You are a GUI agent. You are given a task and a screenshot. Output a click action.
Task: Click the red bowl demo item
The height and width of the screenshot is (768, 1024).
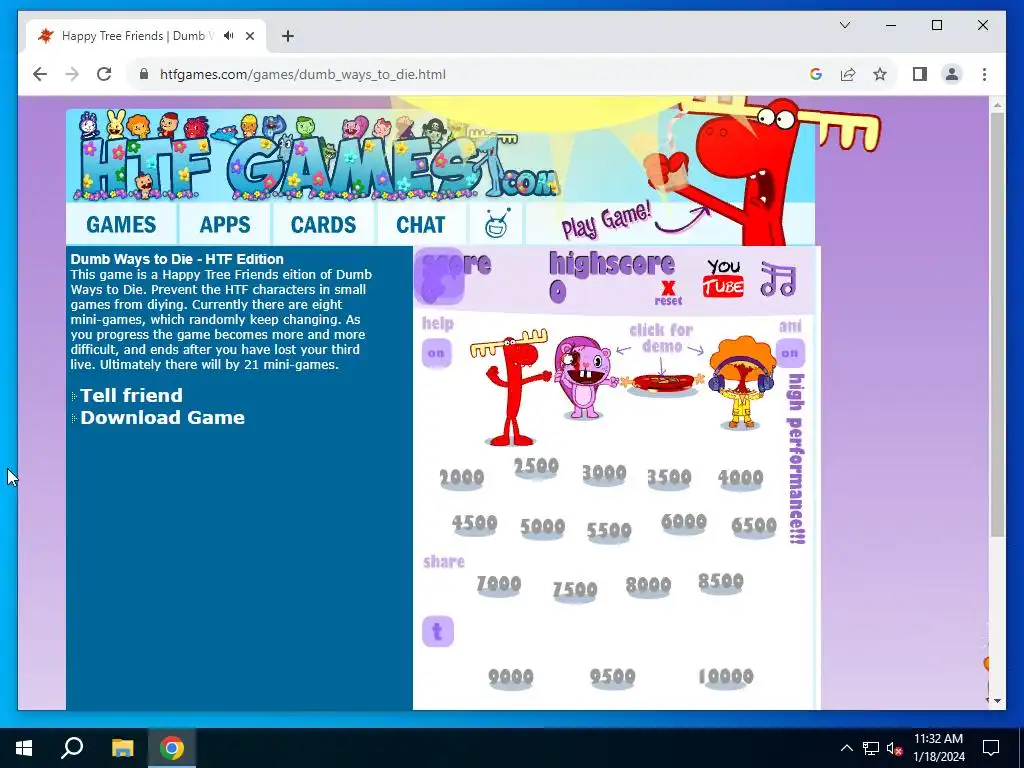[x=662, y=383]
